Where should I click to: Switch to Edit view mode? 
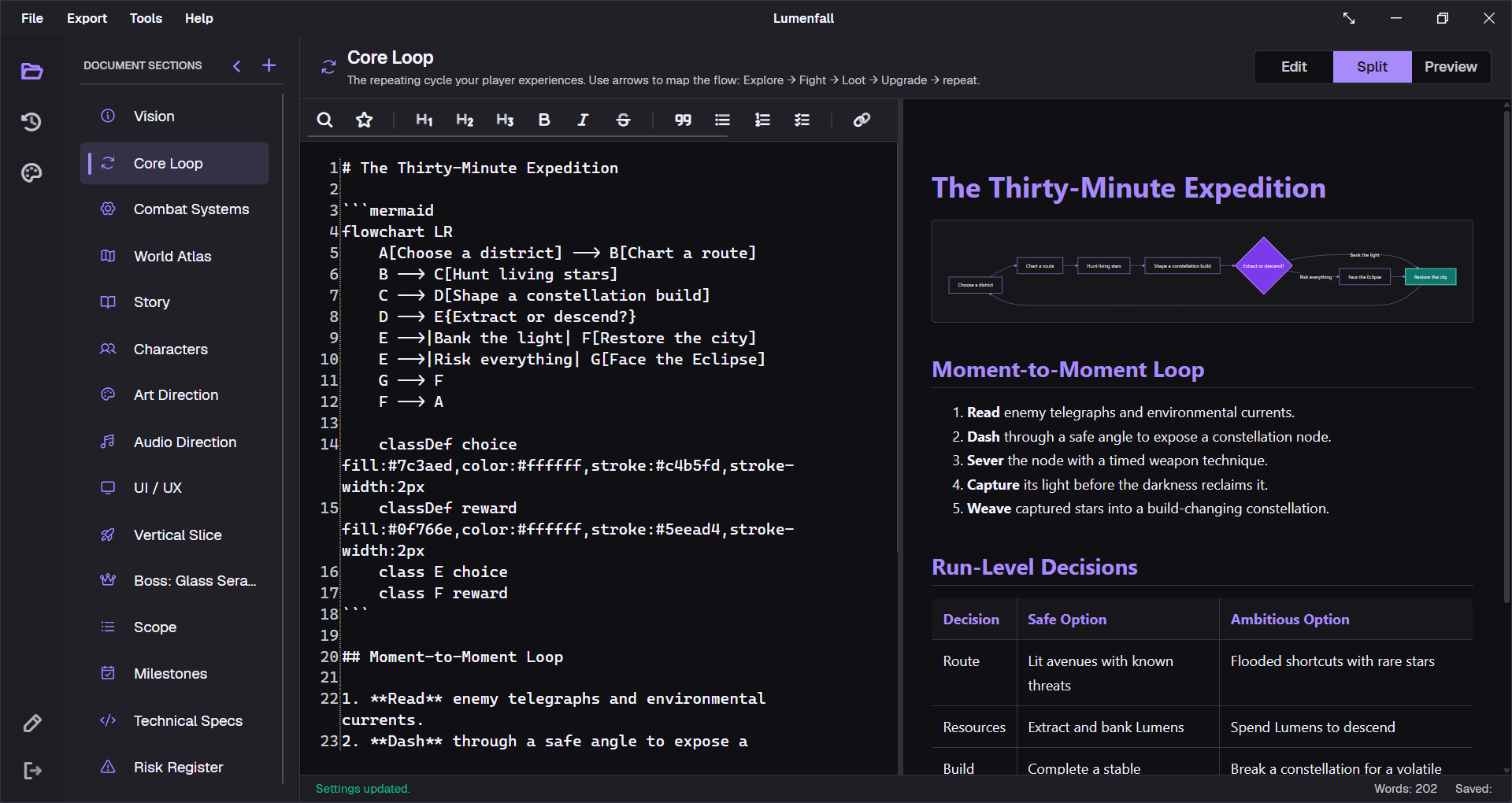point(1294,67)
